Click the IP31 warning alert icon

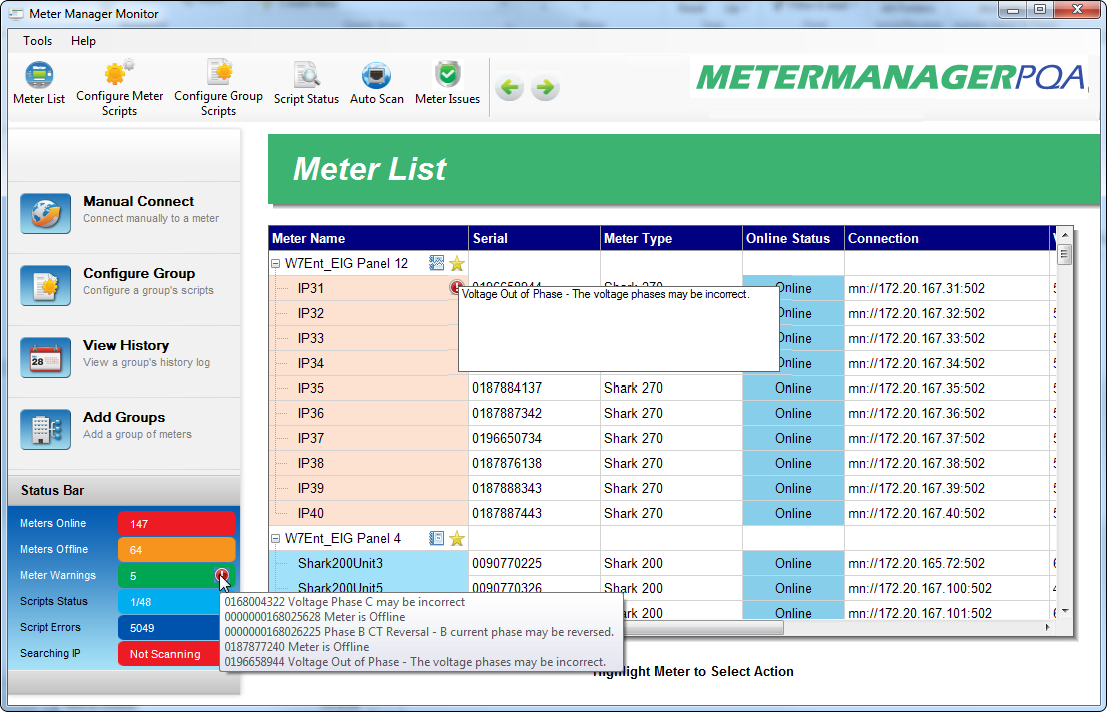coord(455,287)
